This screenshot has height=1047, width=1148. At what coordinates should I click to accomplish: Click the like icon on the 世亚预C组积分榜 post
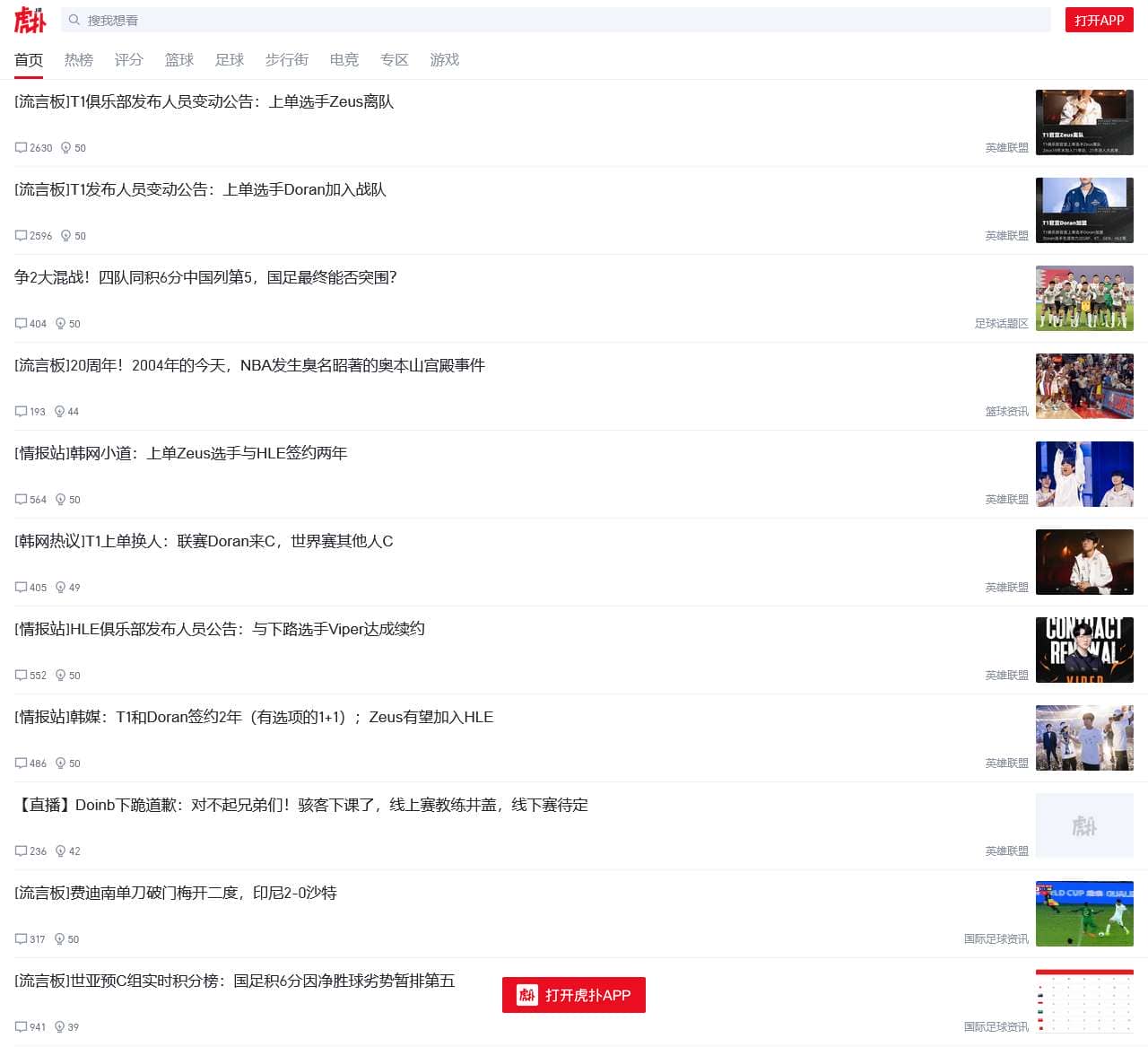point(60,1026)
